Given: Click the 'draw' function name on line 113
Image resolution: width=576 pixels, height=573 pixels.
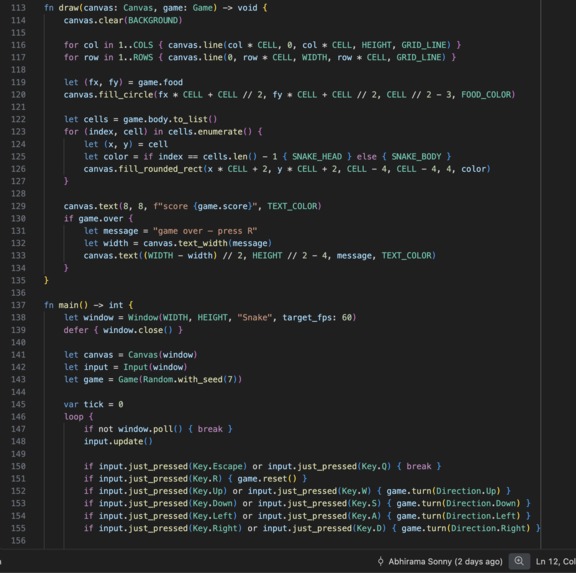Looking at the screenshot, I should (69, 8).
